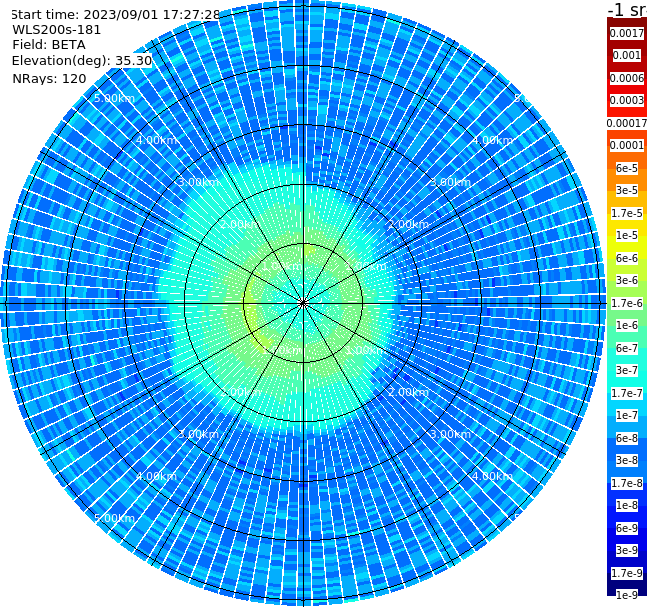
Task: Click the 1.7e-7 colorbar label
Action: point(627,393)
